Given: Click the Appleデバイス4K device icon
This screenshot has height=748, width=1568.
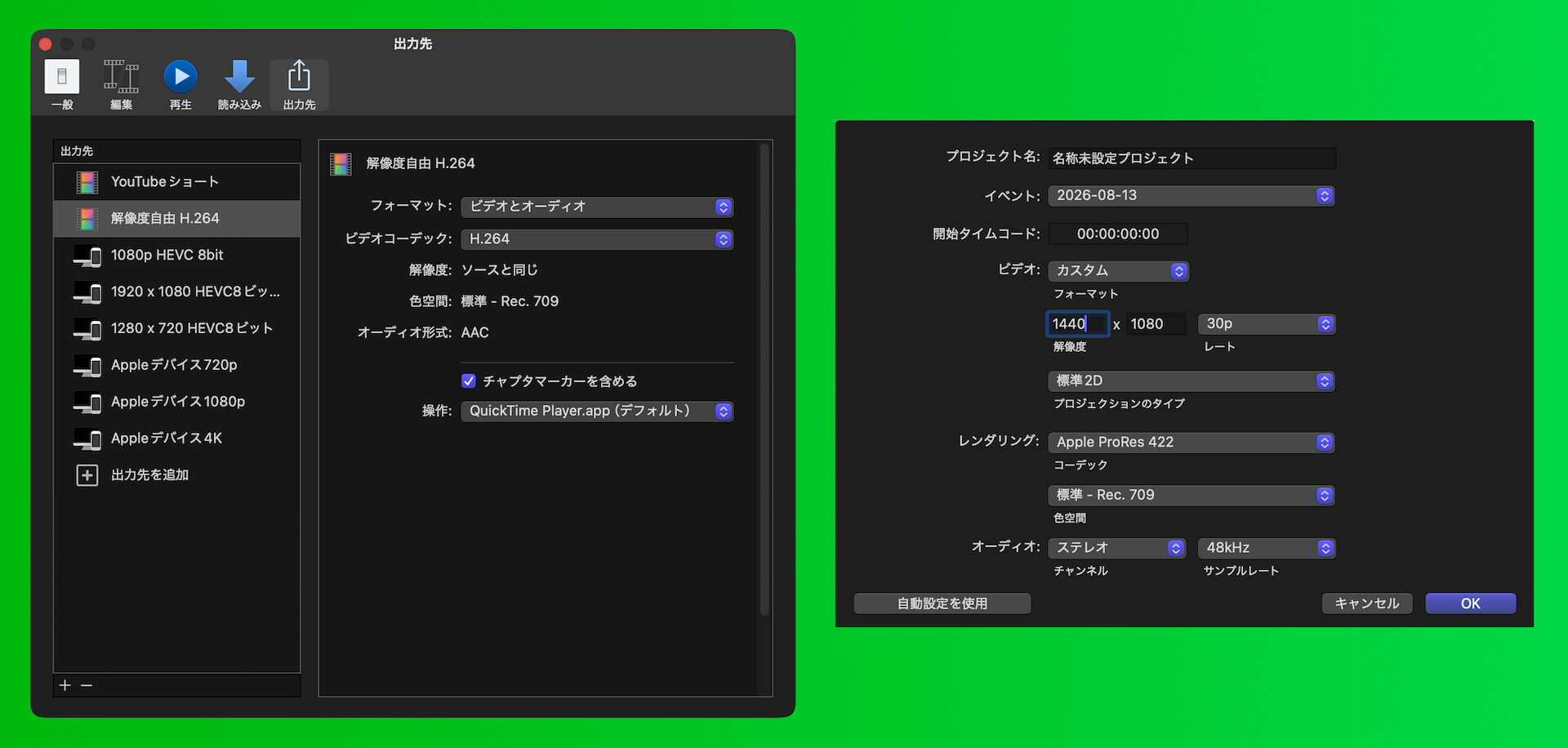Looking at the screenshot, I should tap(87, 439).
